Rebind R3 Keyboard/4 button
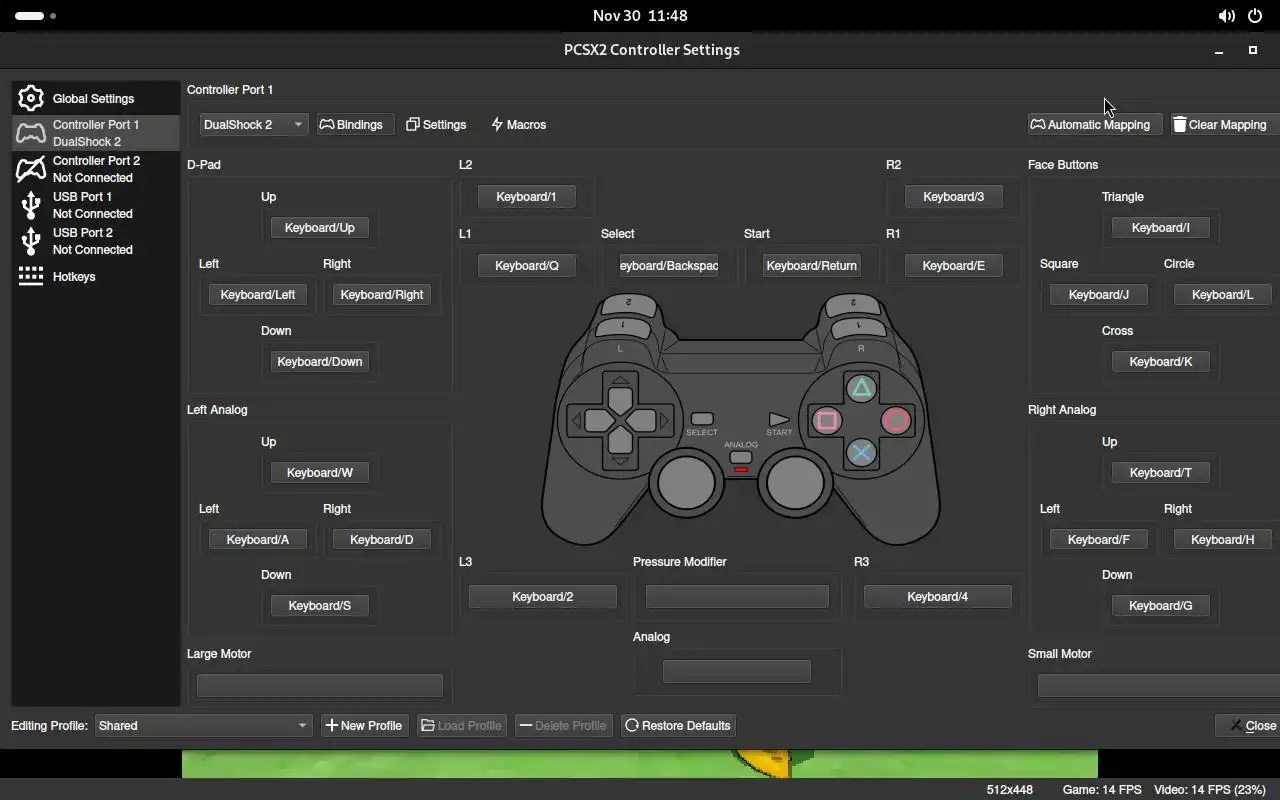The image size is (1280, 800). click(x=938, y=597)
